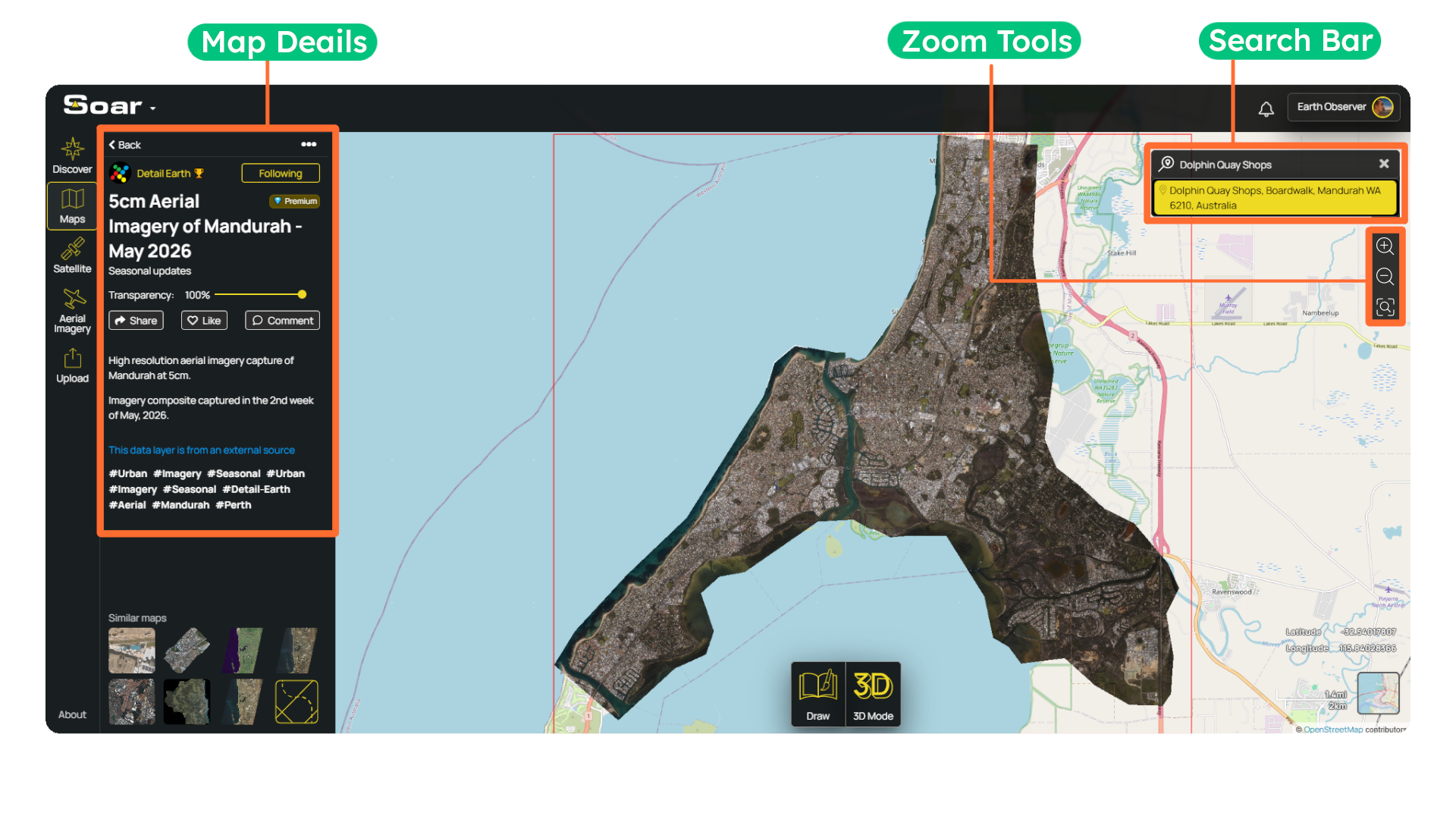The image size is (1456, 819).
Task: Open the yellow outline similar map thumbnail
Action: point(297,701)
